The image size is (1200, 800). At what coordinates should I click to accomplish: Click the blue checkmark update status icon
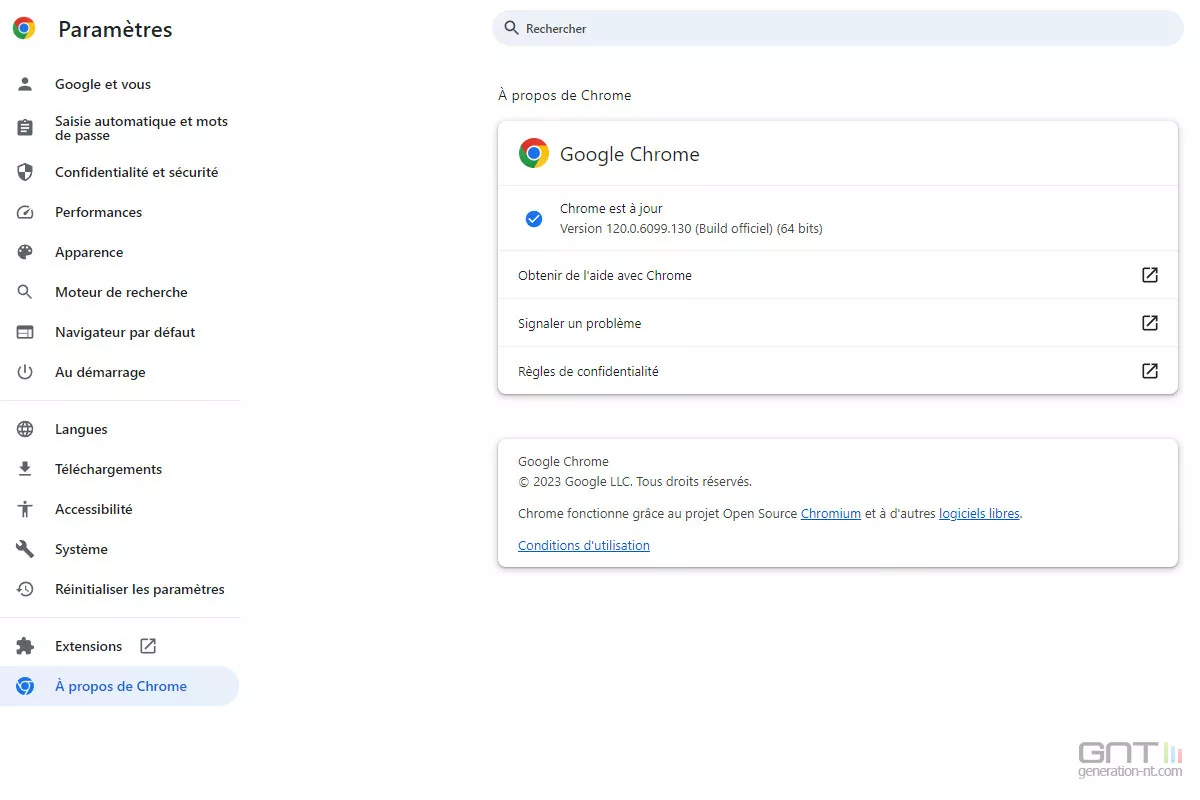[x=534, y=218]
